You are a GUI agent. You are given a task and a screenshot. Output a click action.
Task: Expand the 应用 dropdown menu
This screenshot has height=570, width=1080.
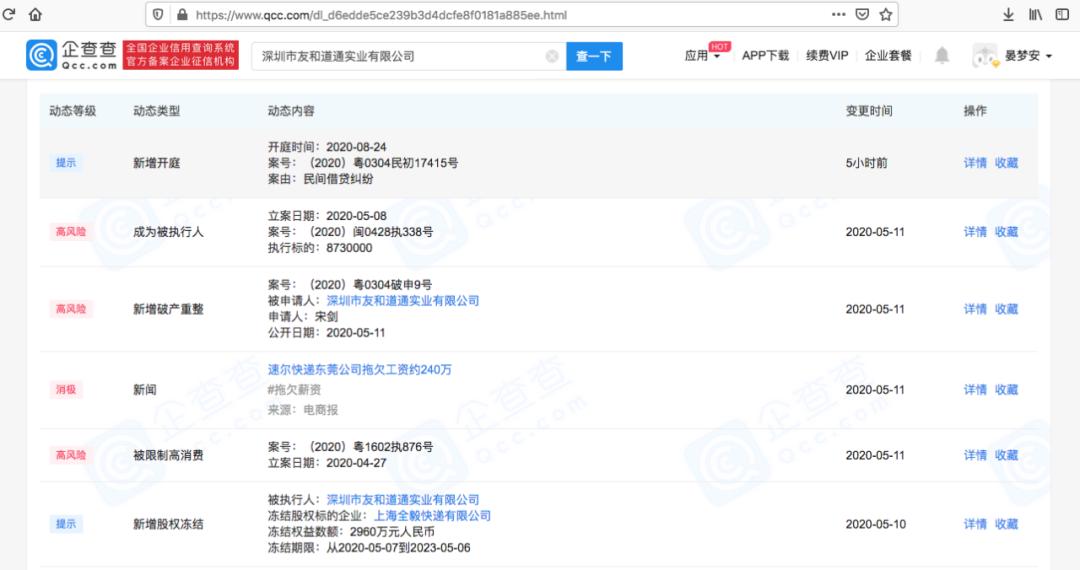click(702, 56)
